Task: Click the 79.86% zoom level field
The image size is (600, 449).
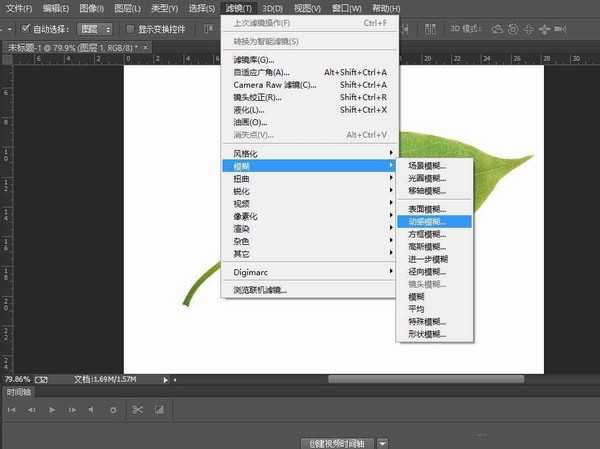Action: tap(17, 380)
